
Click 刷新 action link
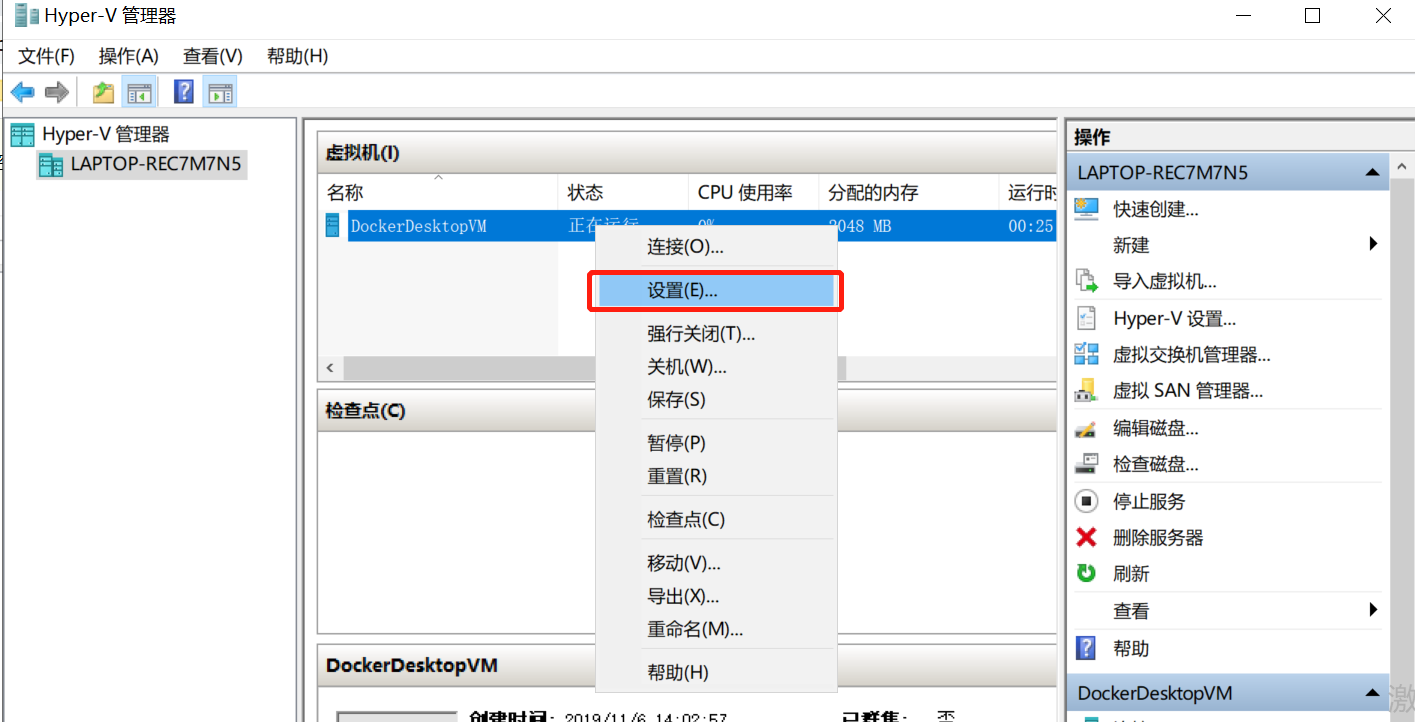[1131, 574]
